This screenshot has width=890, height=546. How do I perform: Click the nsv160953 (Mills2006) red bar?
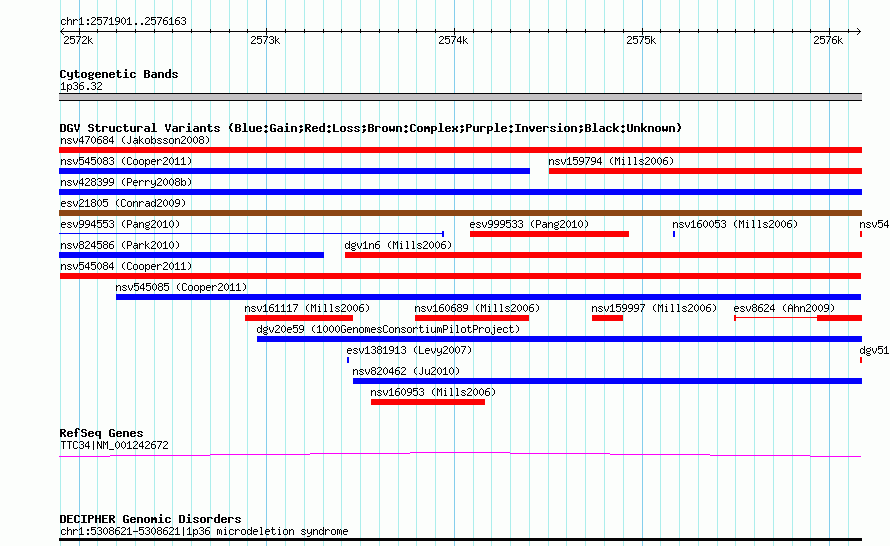[x=428, y=402]
